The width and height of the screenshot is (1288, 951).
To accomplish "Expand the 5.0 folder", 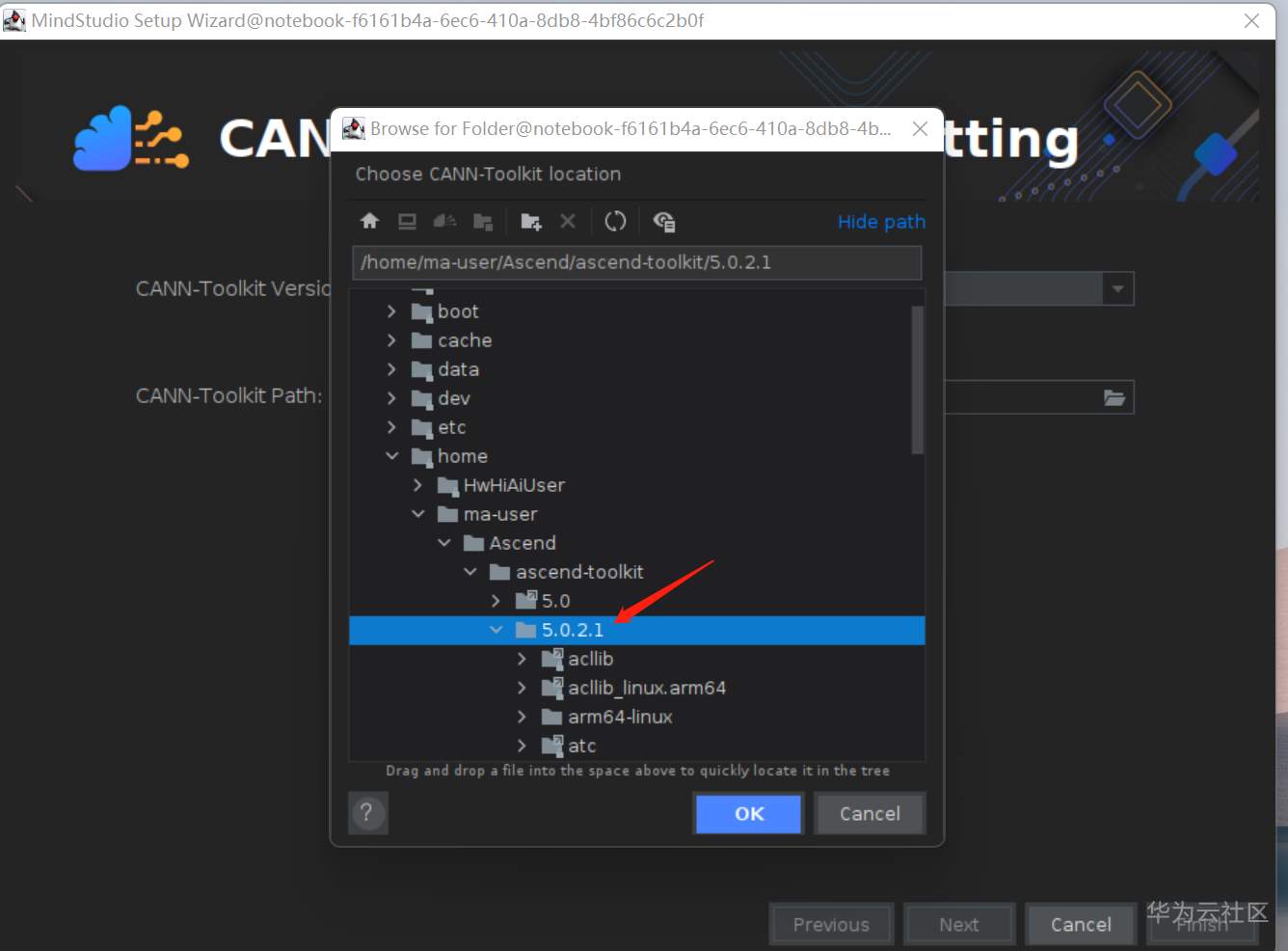I will (x=495, y=601).
